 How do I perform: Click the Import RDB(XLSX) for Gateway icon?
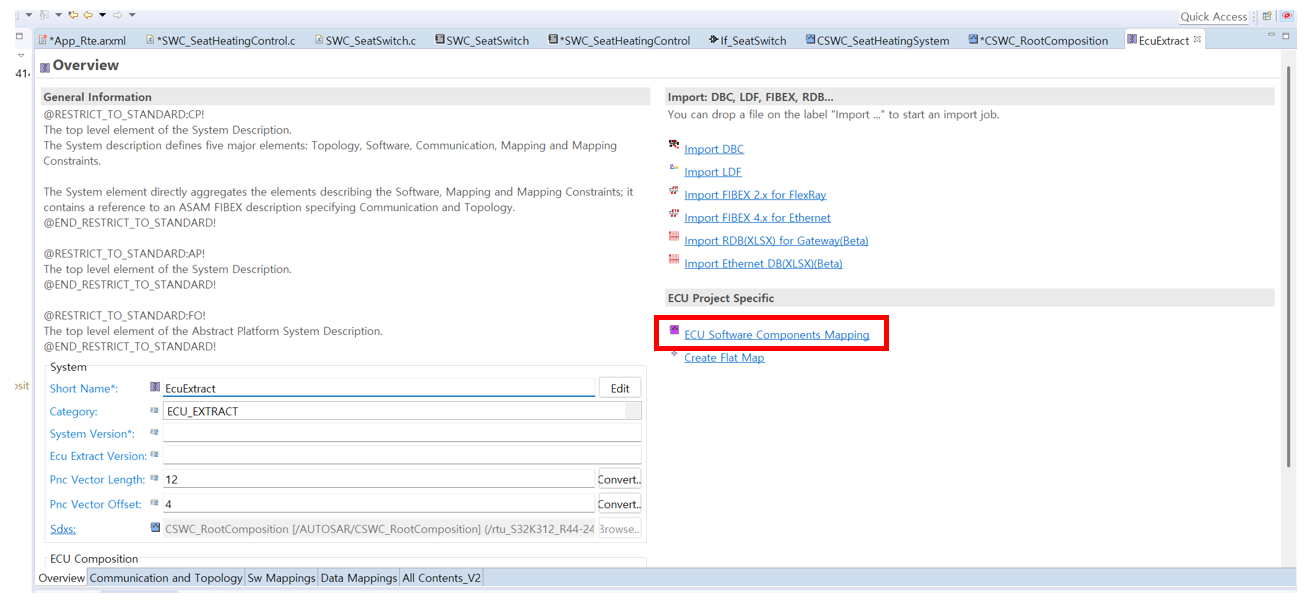click(x=674, y=238)
